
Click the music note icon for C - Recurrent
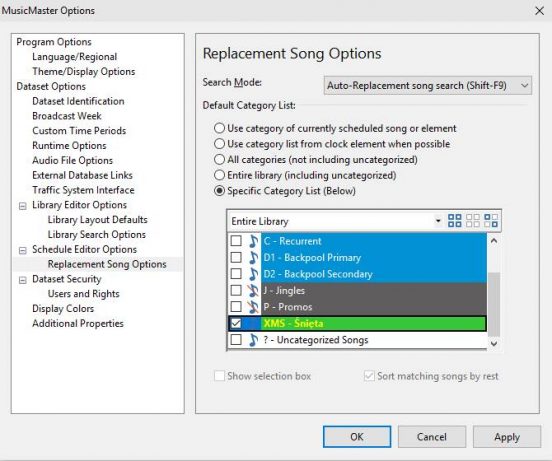(253, 241)
